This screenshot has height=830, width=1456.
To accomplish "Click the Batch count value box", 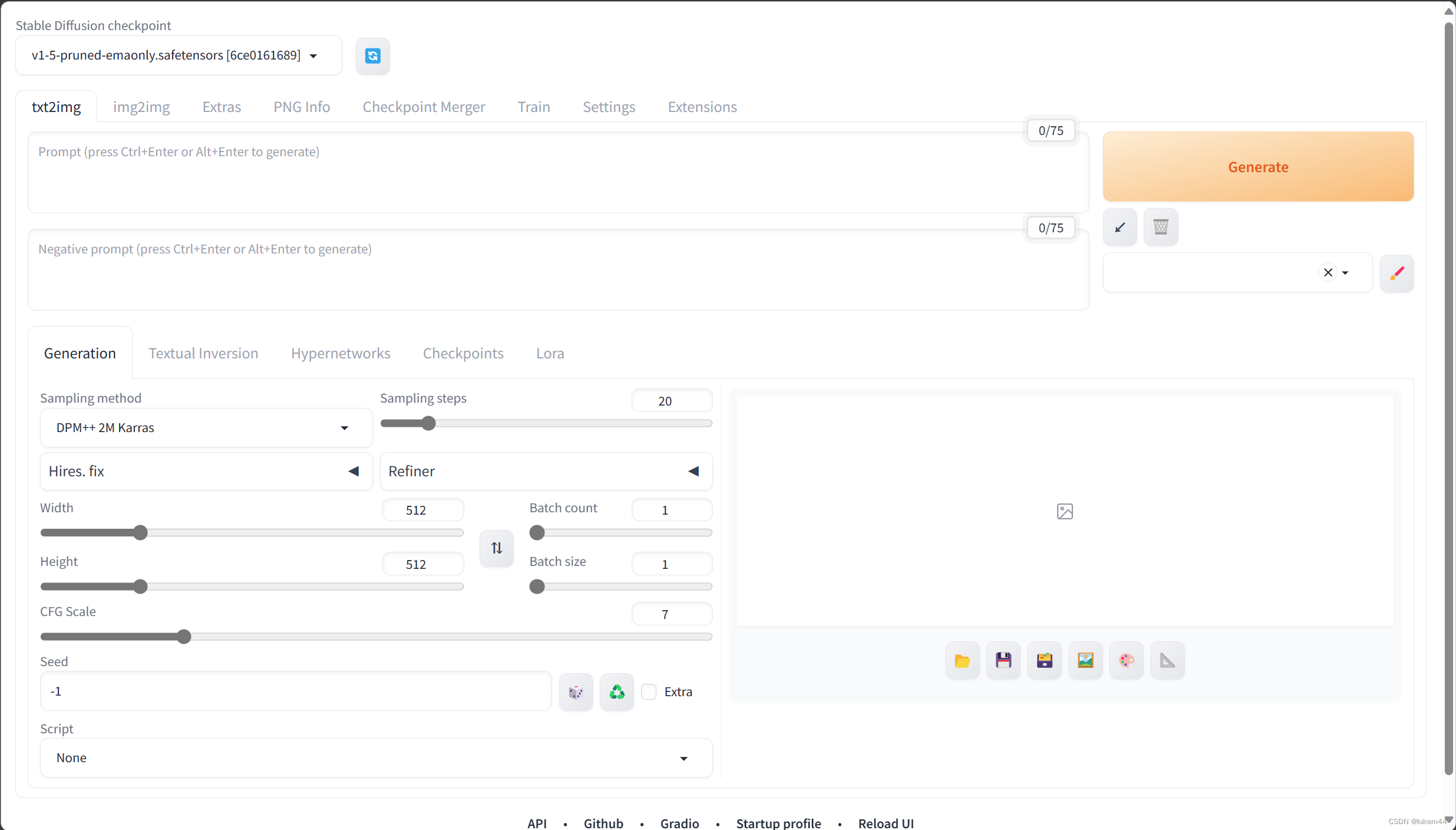I will pyautogui.click(x=672, y=510).
